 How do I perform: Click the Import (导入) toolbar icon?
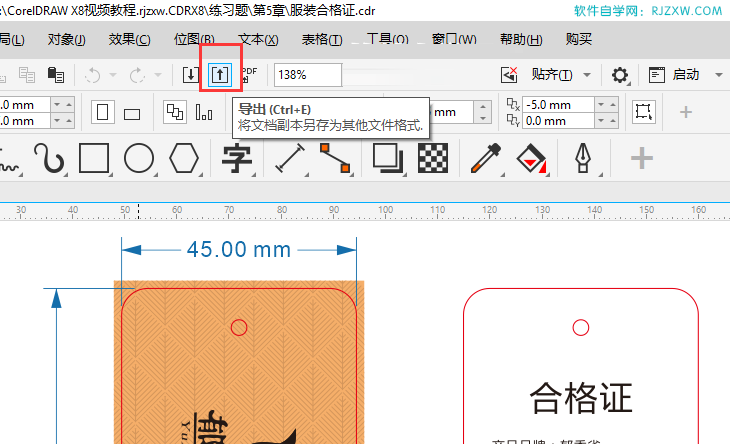[x=191, y=74]
